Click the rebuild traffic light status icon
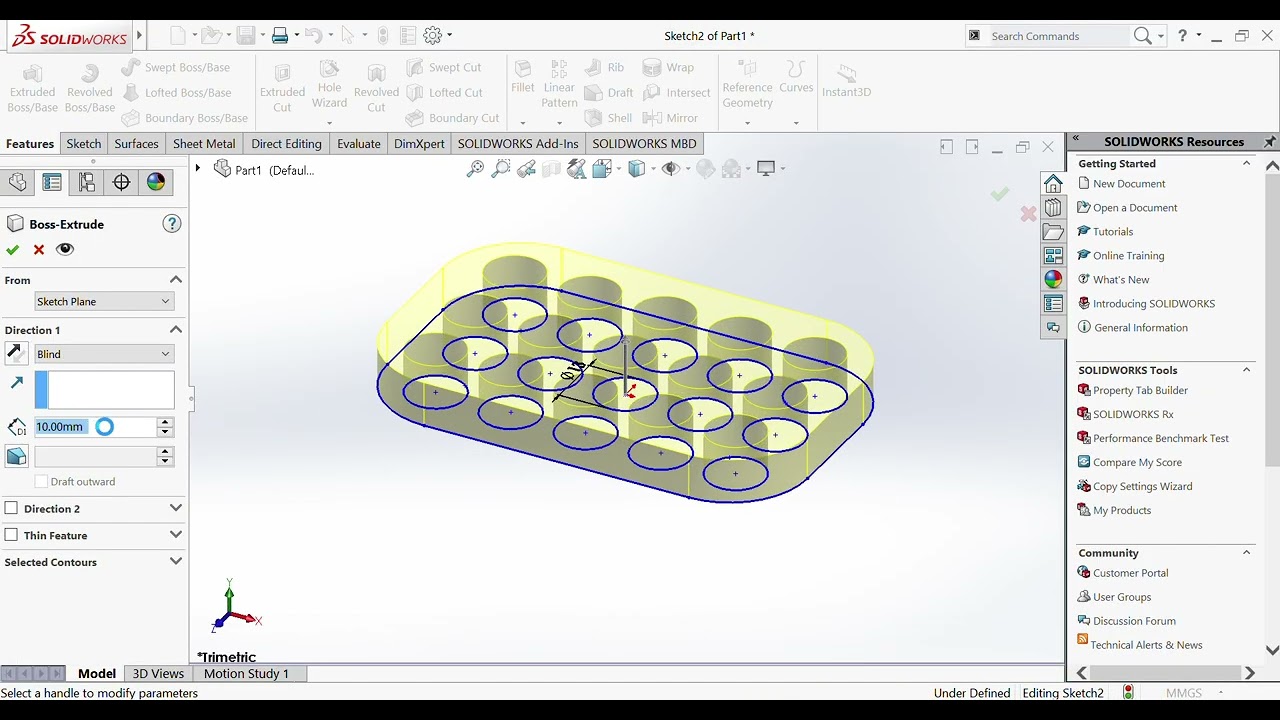1280x720 pixels. [1128, 692]
